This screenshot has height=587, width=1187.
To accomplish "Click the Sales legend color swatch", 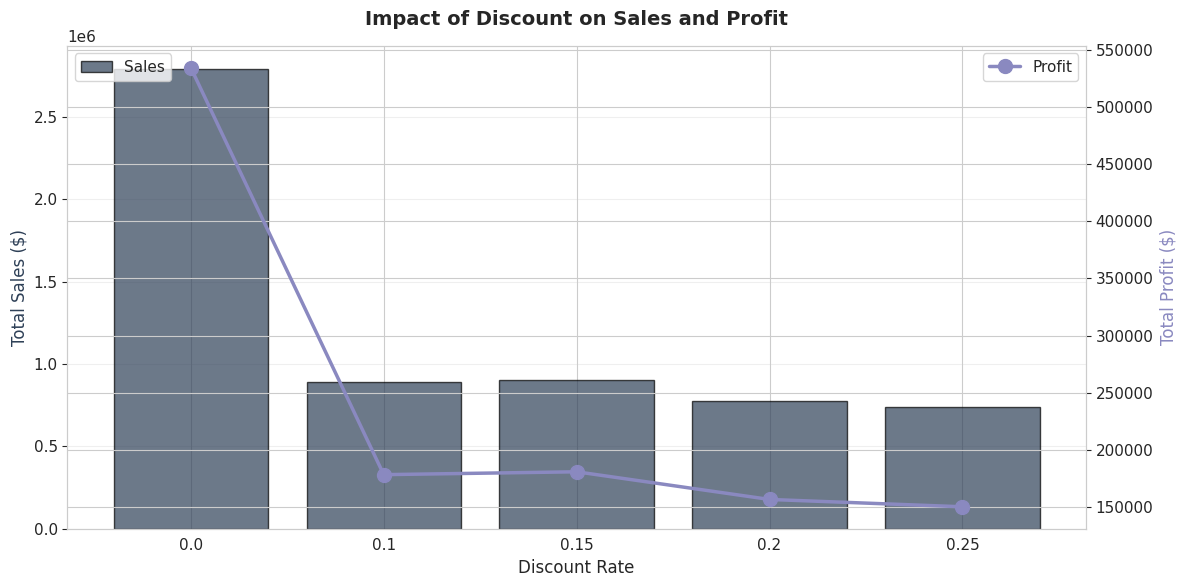I will [x=96, y=67].
